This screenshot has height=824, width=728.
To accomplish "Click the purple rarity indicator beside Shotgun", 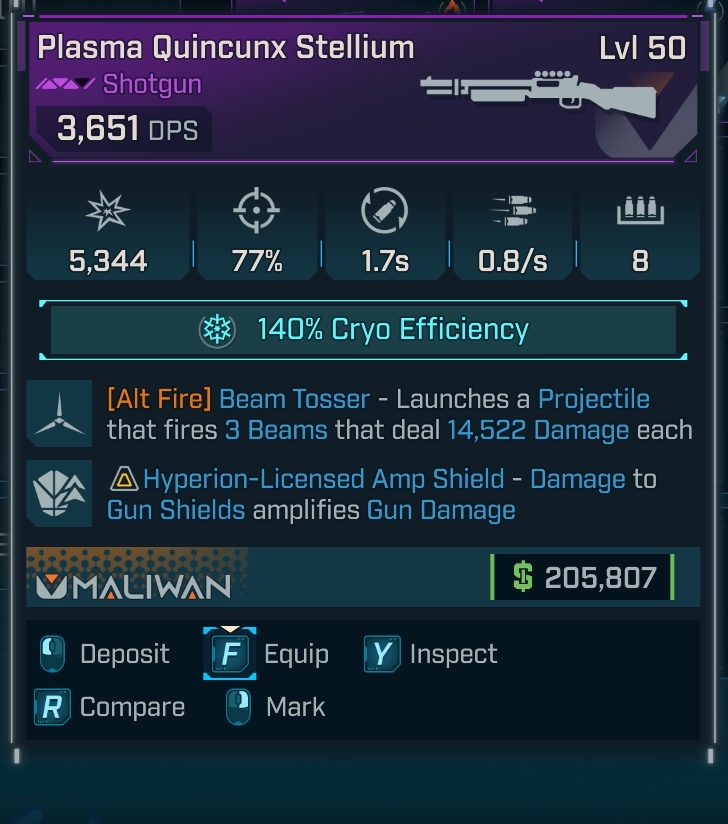I will (66, 84).
